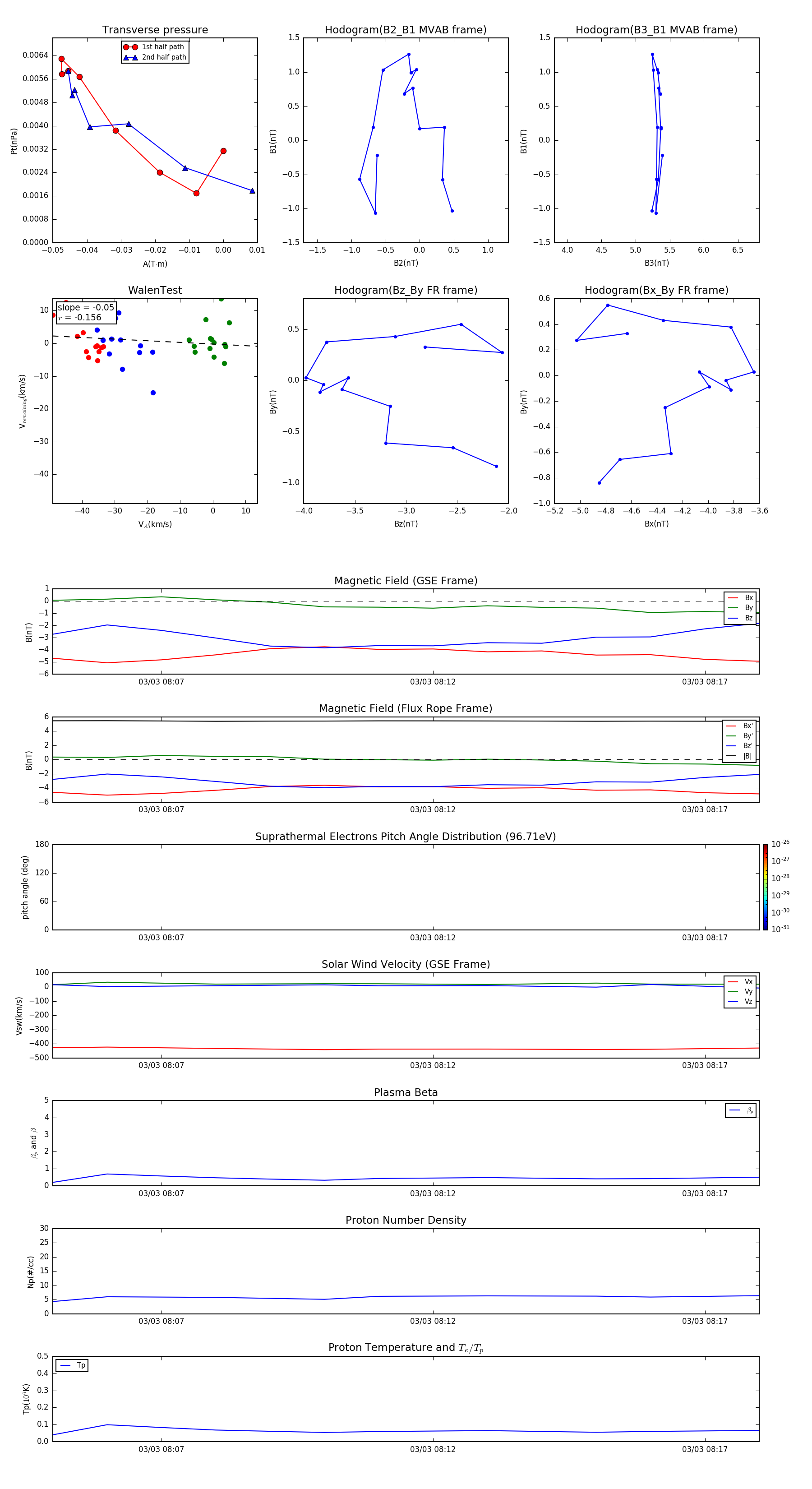Click the 'Bz' legend entry in the GSE panel
The image size is (812, 1489).
pyautogui.click(x=741, y=619)
